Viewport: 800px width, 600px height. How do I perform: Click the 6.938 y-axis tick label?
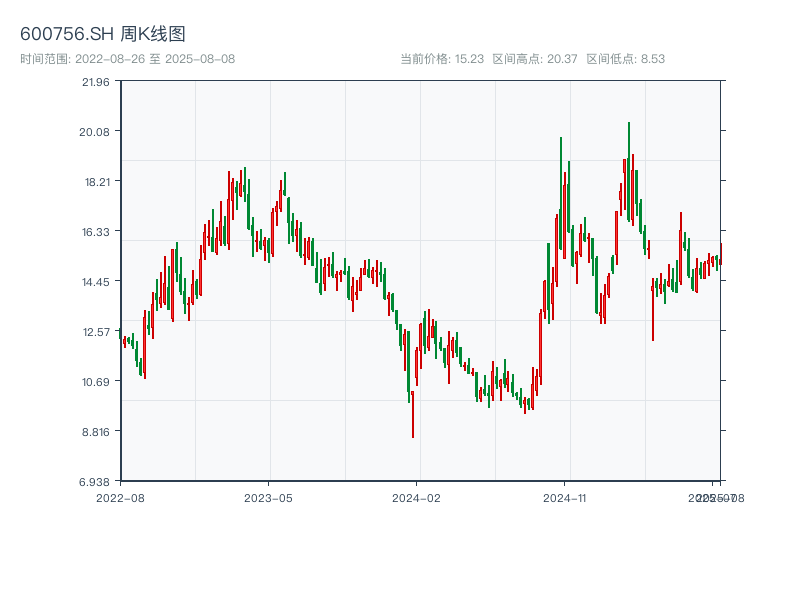coord(96,481)
